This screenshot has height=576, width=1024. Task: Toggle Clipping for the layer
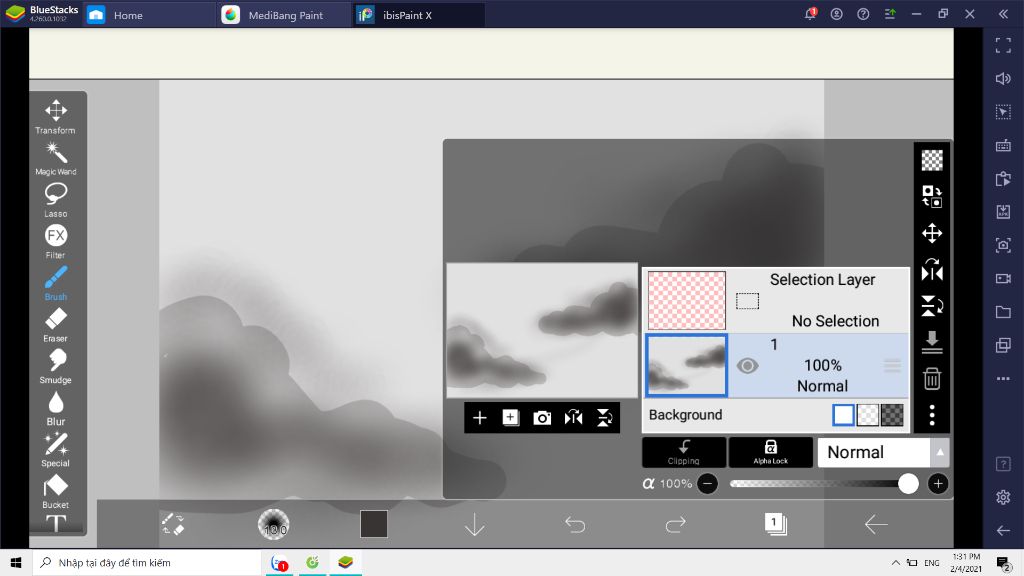click(x=684, y=452)
